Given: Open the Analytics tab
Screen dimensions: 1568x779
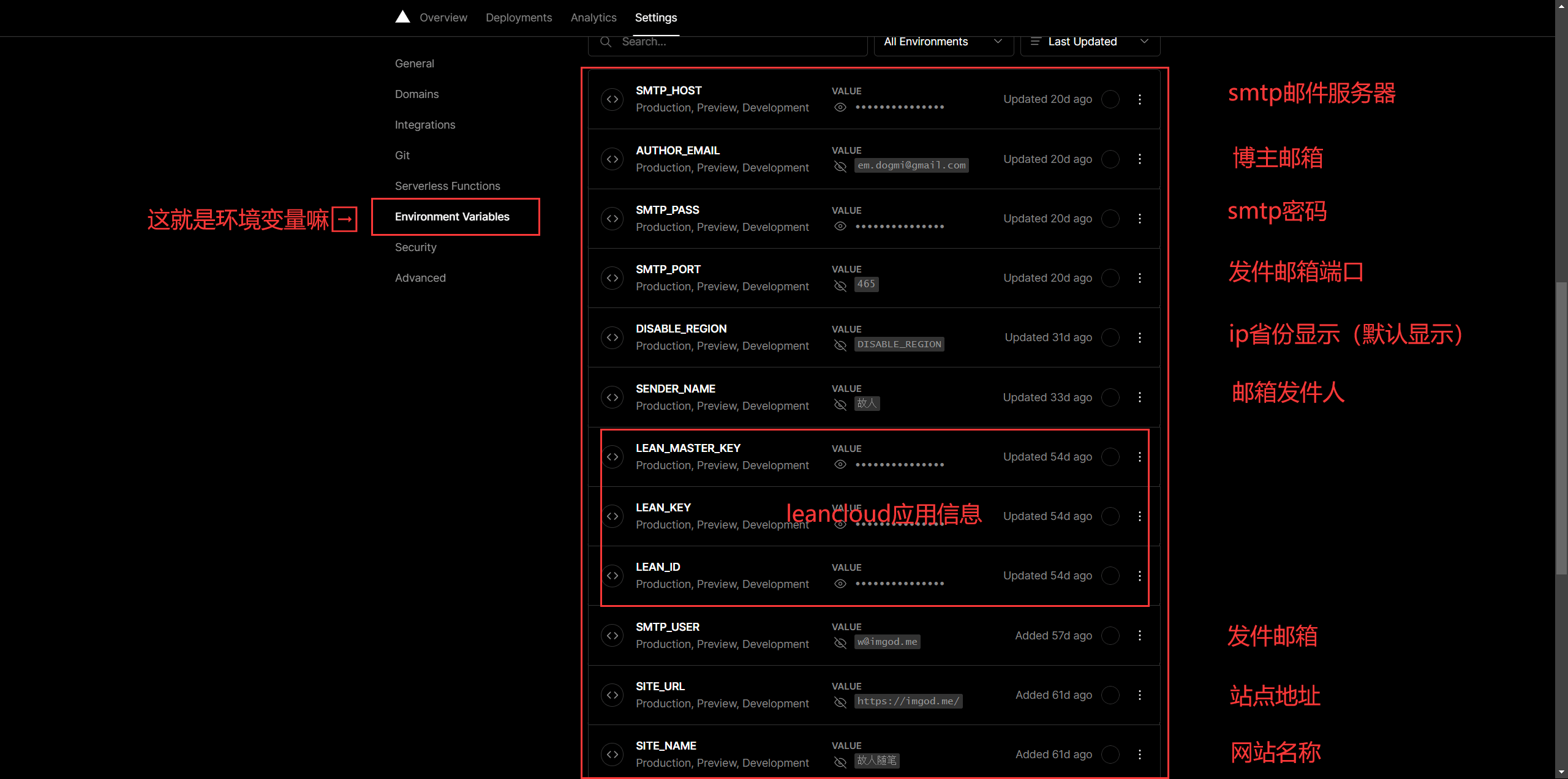Looking at the screenshot, I should [x=593, y=18].
